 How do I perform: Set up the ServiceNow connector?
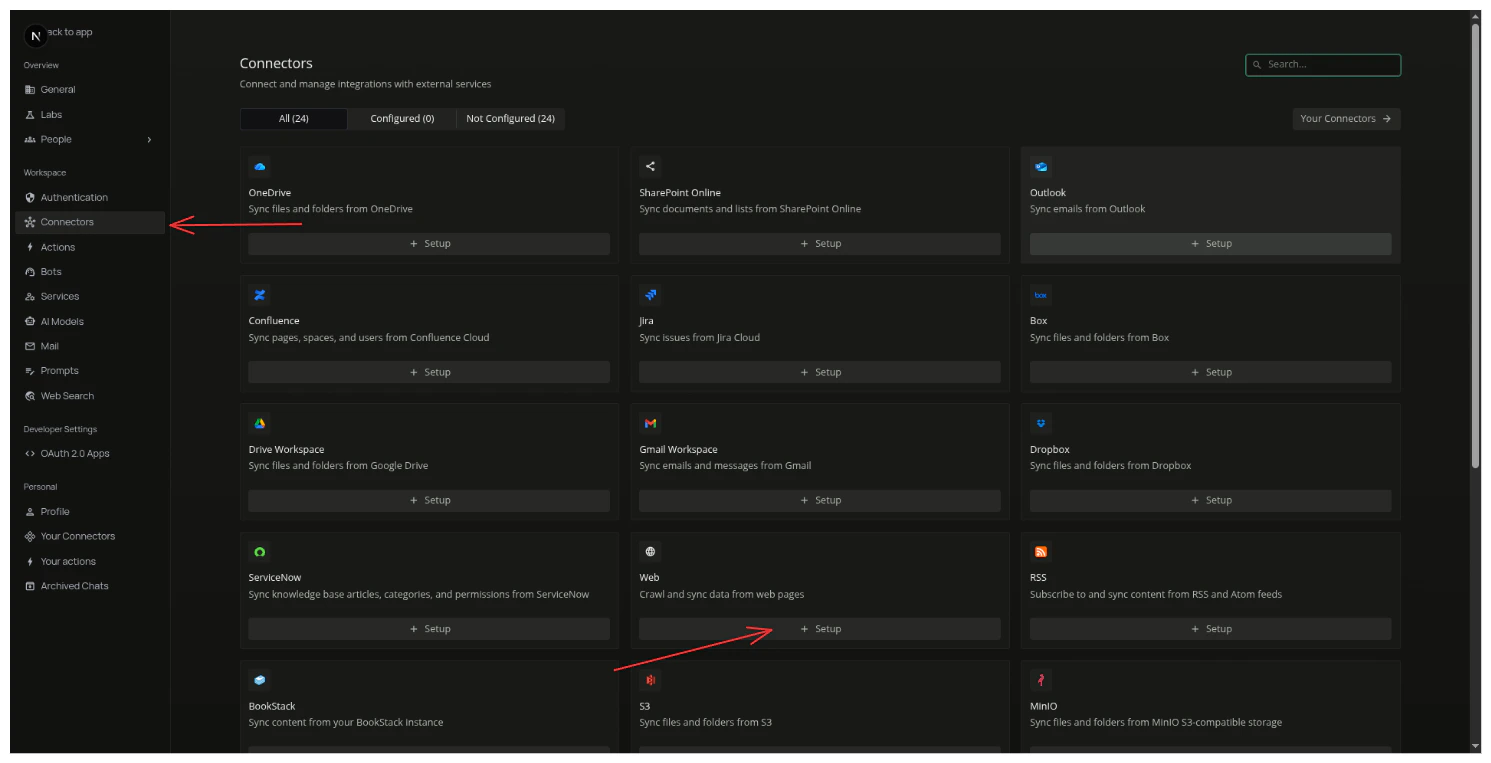pos(429,629)
